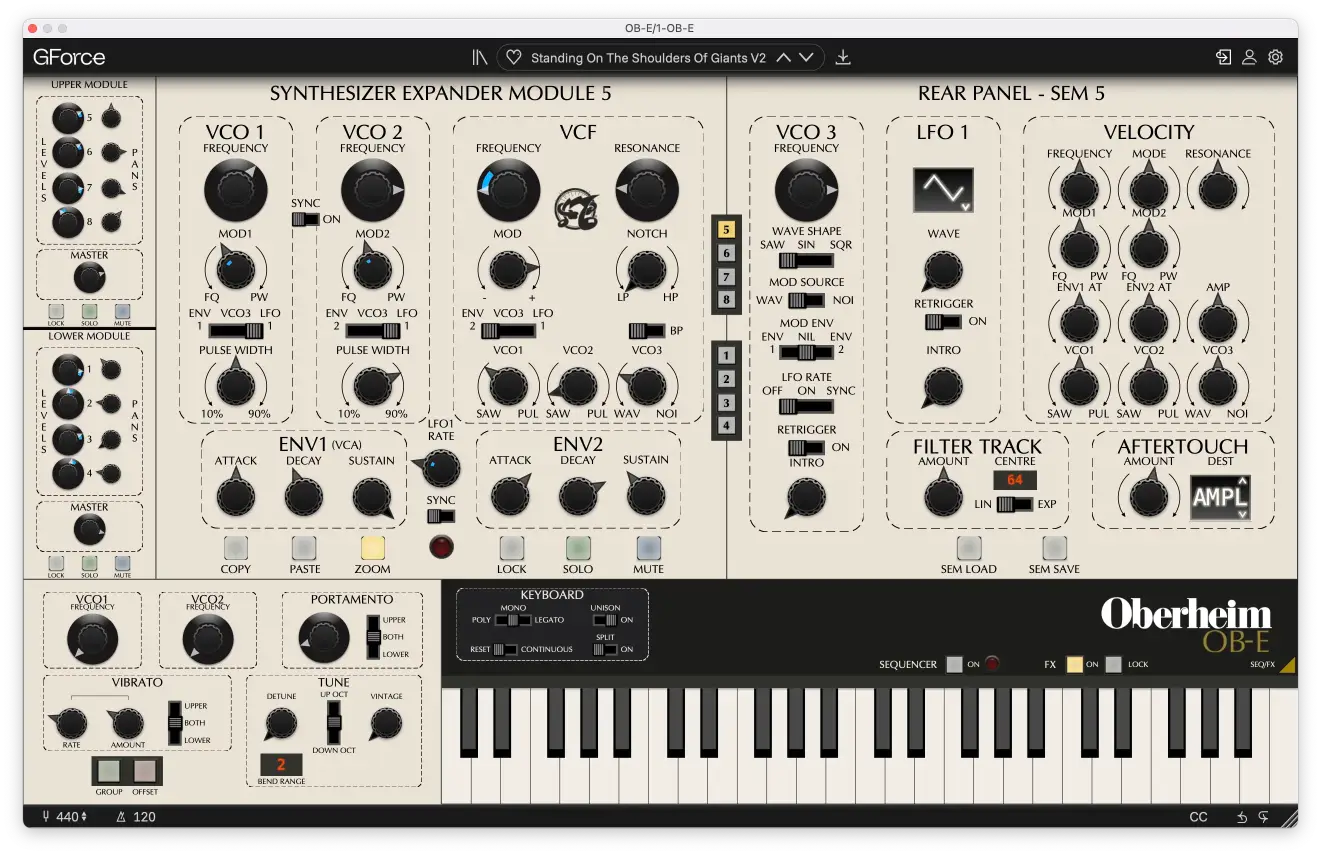
Task: Click the VCF RESONANCE knob
Action: 646,190
